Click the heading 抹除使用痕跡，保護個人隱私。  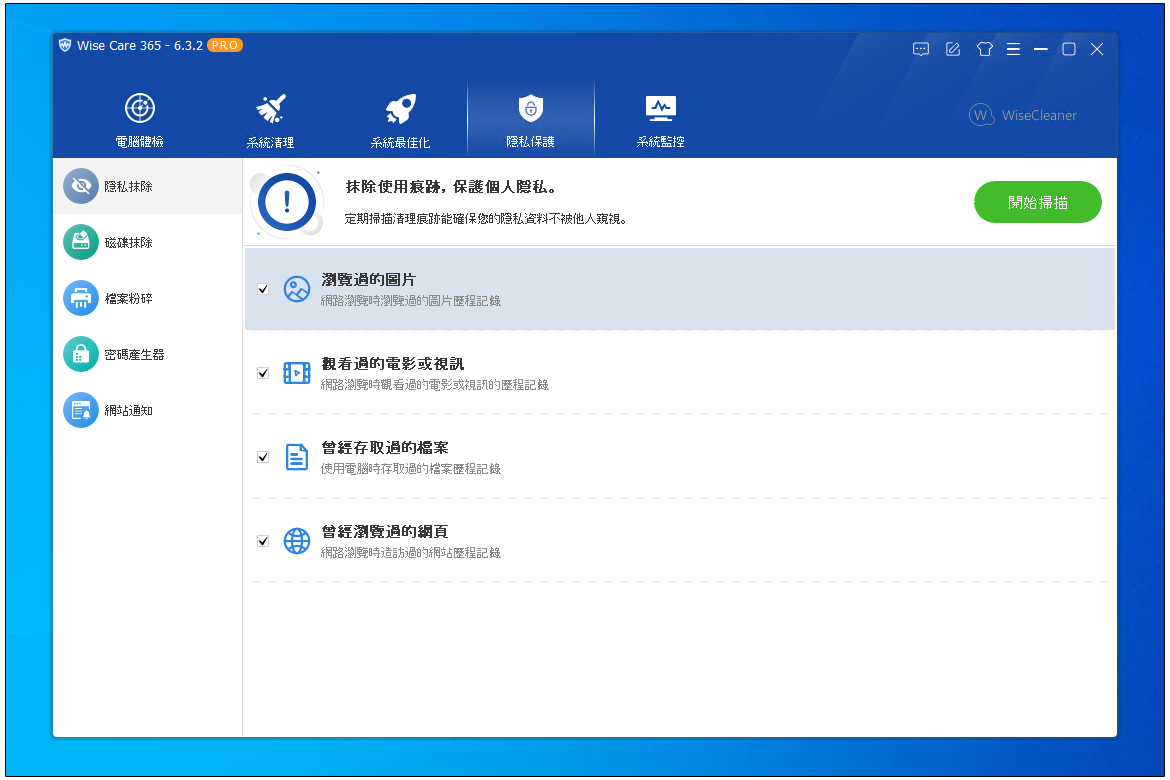pos(451,187)
